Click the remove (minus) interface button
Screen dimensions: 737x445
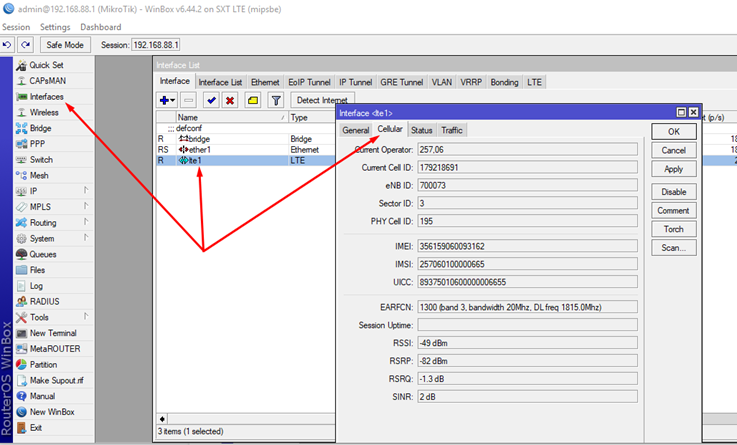(x=188, y=100)
